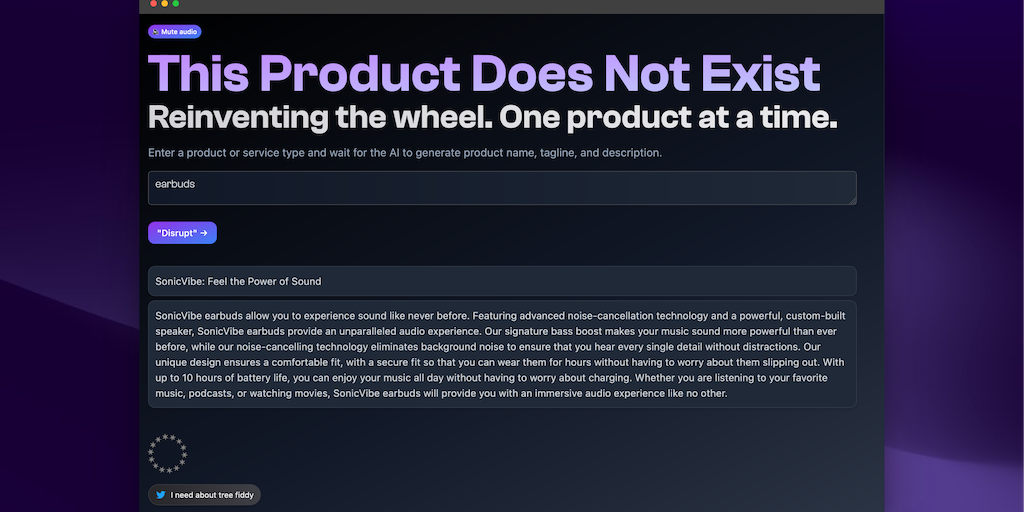Minimize the window using the yellow button

pyautogui.click(x=164, y=4)
